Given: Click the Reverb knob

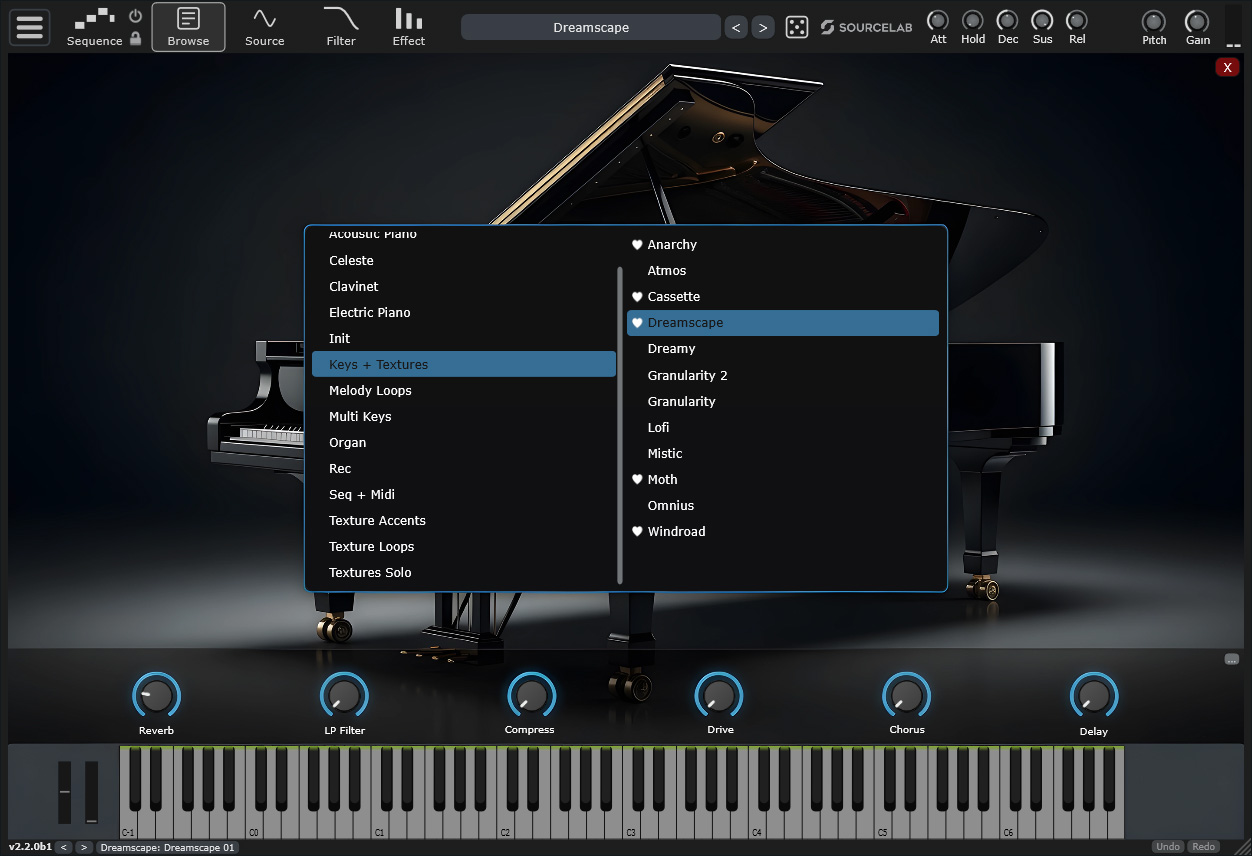Looking at the screenshot, I should click(x=156, y=695).
